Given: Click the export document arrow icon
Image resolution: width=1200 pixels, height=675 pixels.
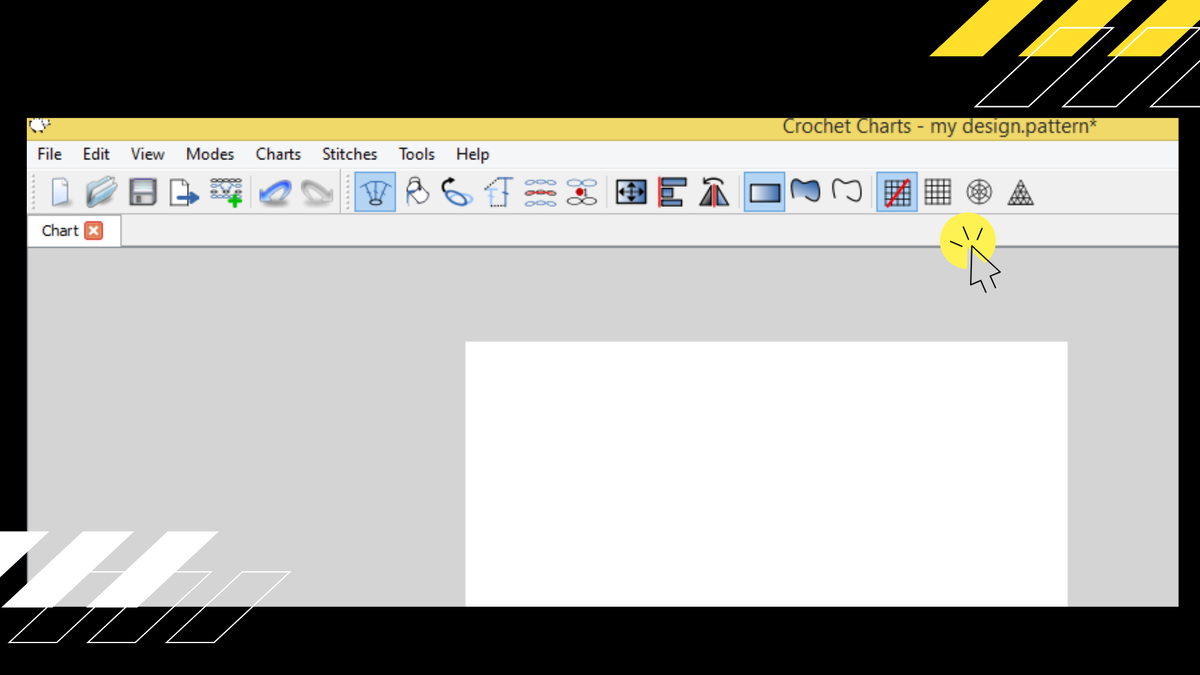Looking at the screenshot, I should 184,192.
